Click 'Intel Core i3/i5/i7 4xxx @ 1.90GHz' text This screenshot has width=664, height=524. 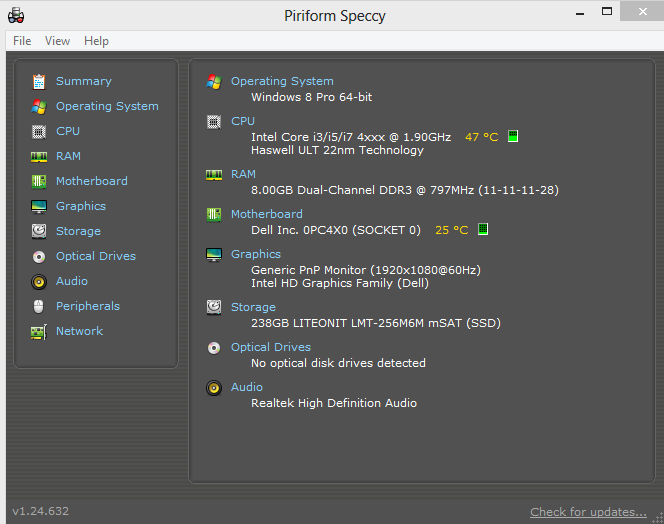pyautogui.click(x=351, y=137)
